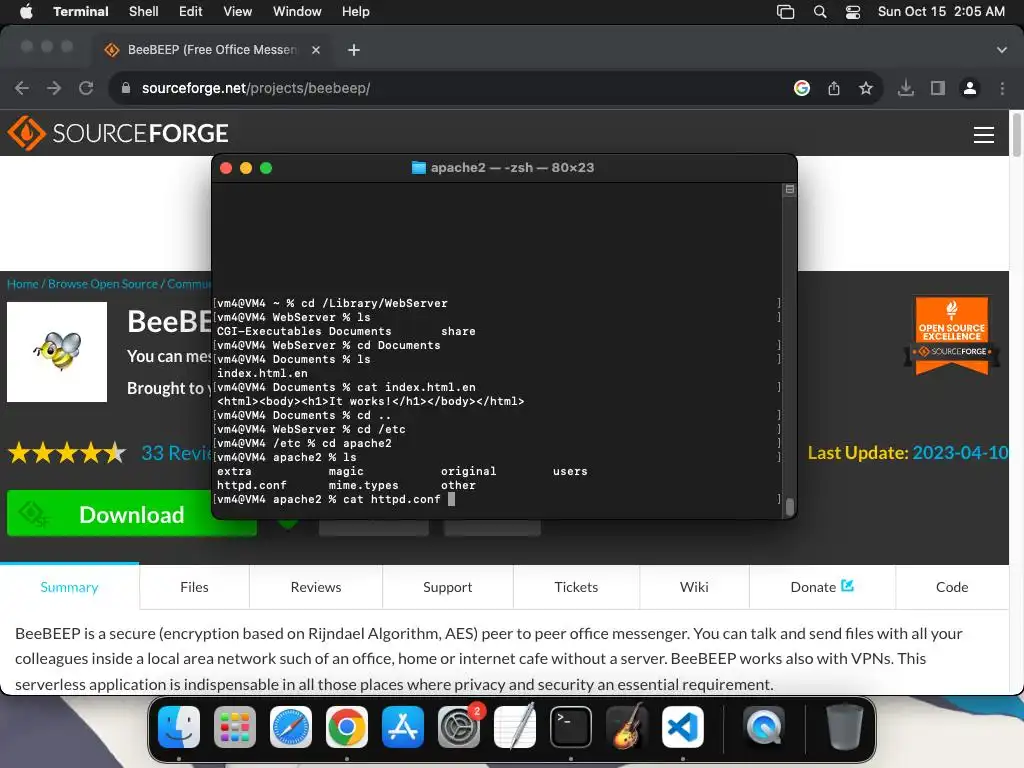
Task: Switch to the Reviews tab
Action: [315, 587]
